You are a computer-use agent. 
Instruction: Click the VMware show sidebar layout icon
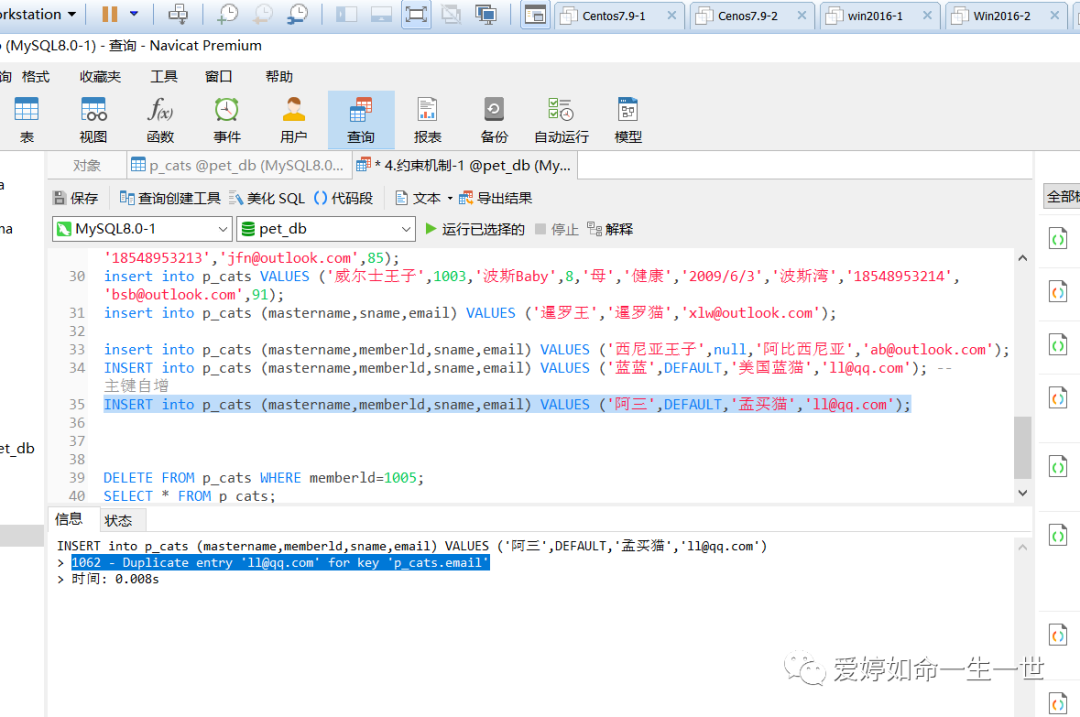346,14
